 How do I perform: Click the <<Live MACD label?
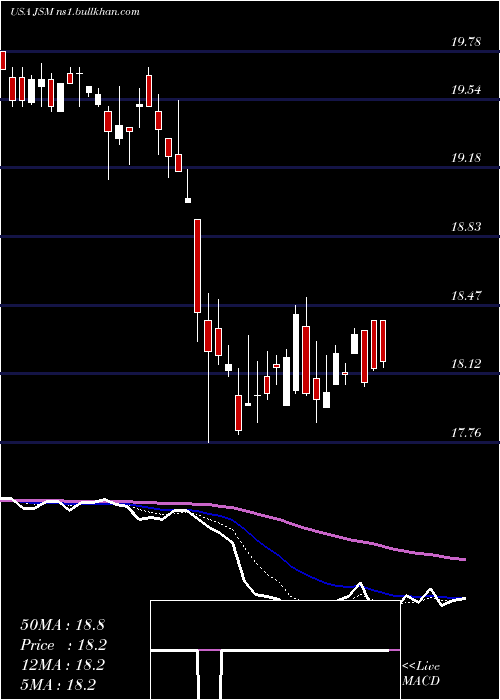[421, 674]
